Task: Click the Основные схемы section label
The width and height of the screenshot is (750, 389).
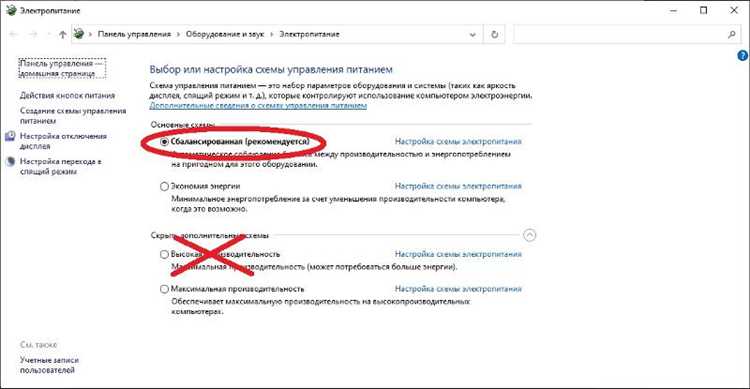Action: click(183, 124)
